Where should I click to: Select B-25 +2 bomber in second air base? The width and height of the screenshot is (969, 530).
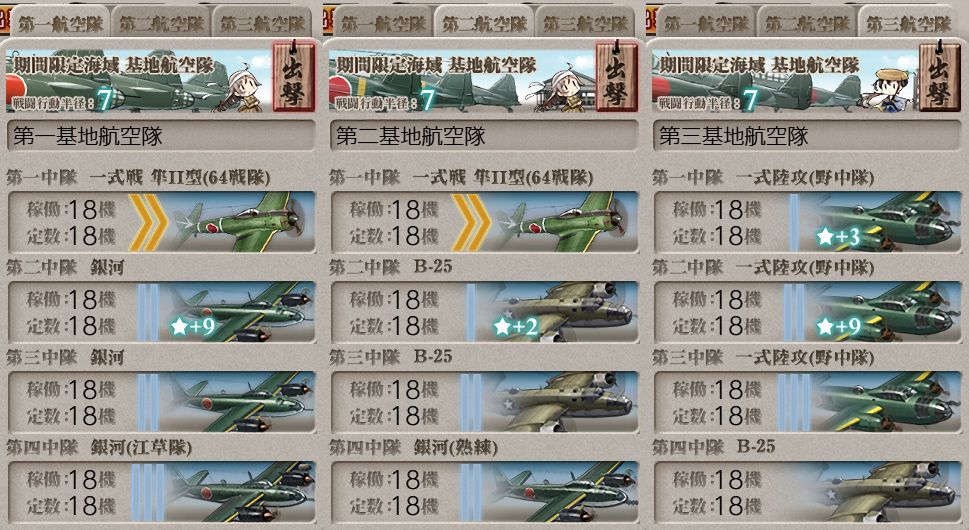pyautogui.click(x=484, y=312)
